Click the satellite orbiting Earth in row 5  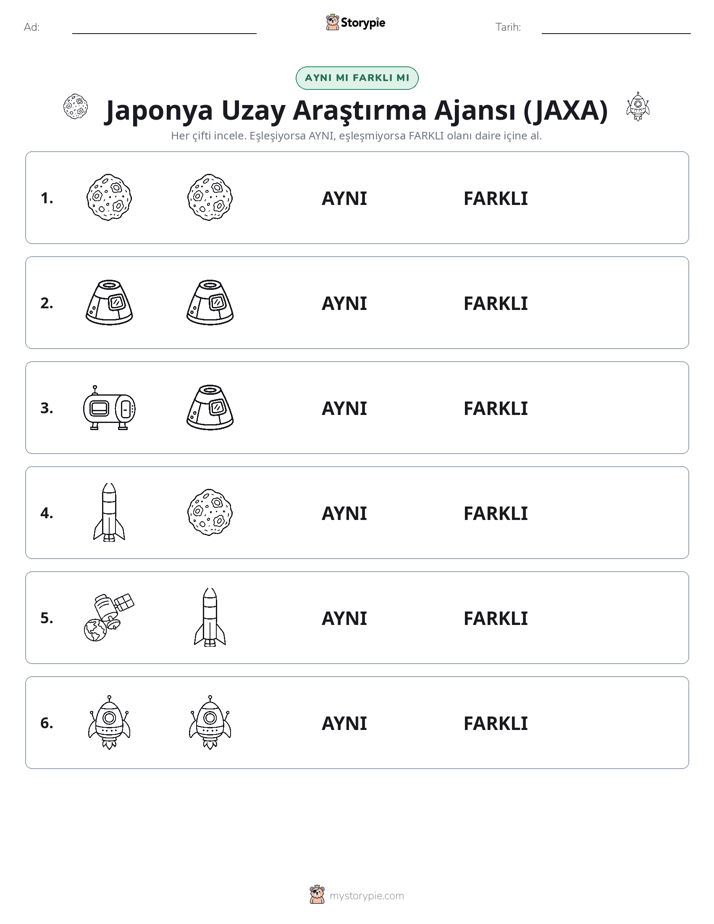[x=109, y=617]
